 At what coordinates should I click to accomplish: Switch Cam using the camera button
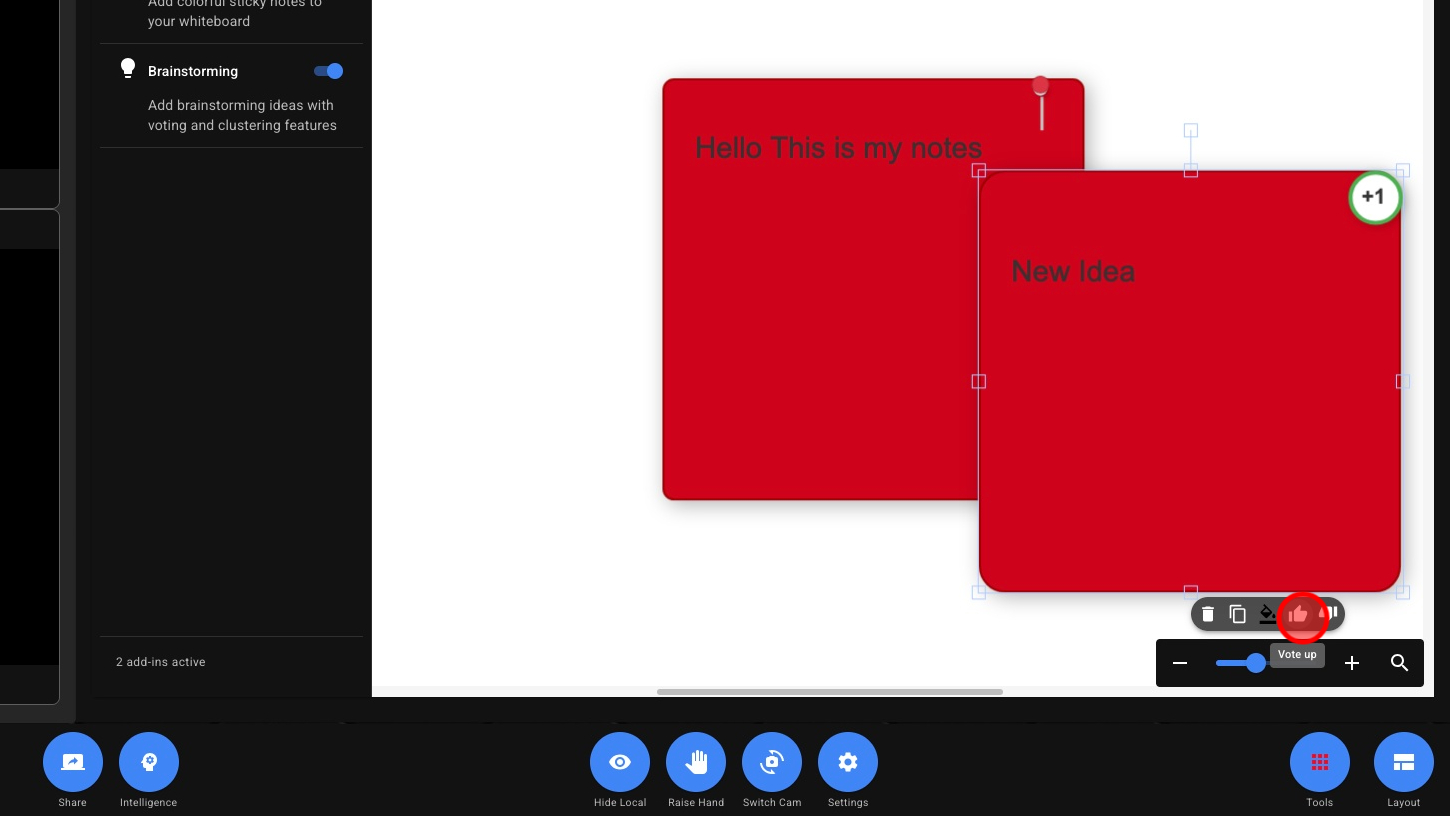coord(772,762)
